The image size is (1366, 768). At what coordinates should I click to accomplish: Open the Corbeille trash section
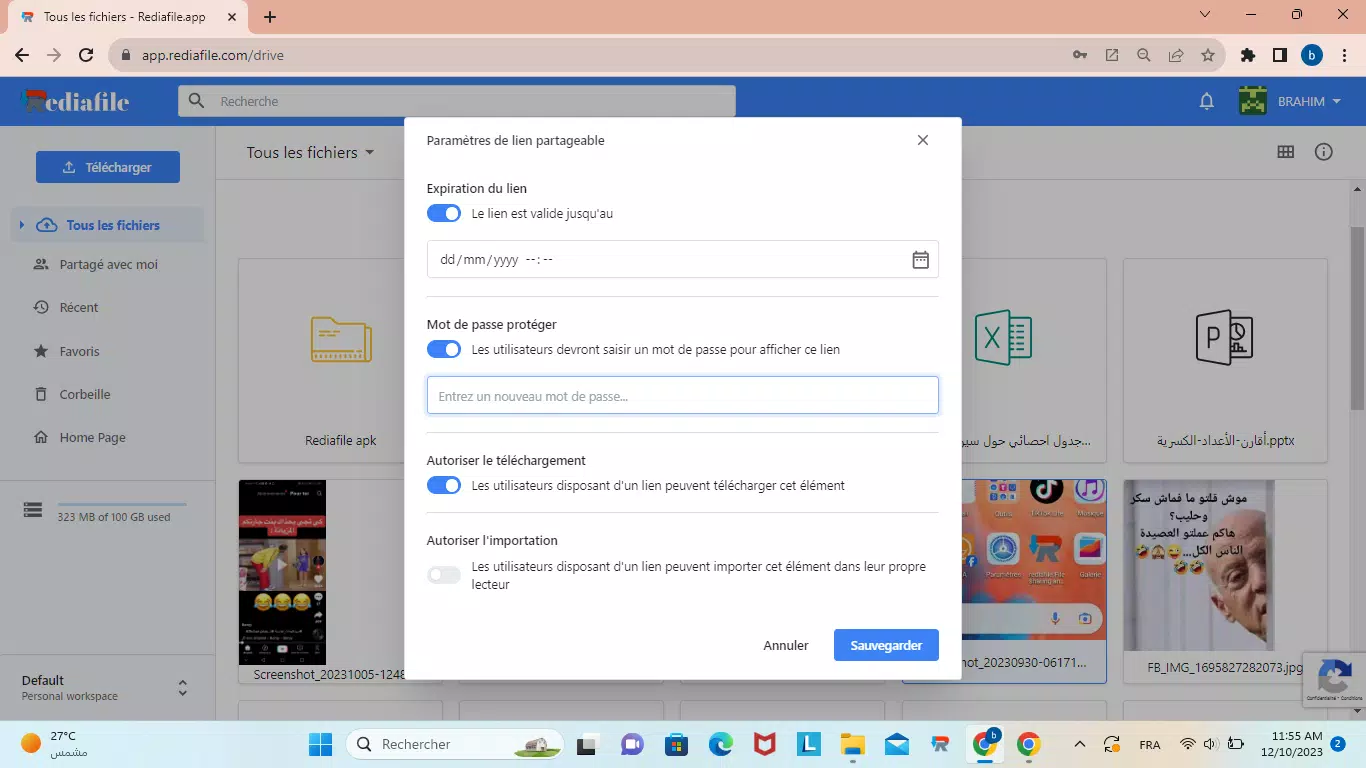coord(88,394)
